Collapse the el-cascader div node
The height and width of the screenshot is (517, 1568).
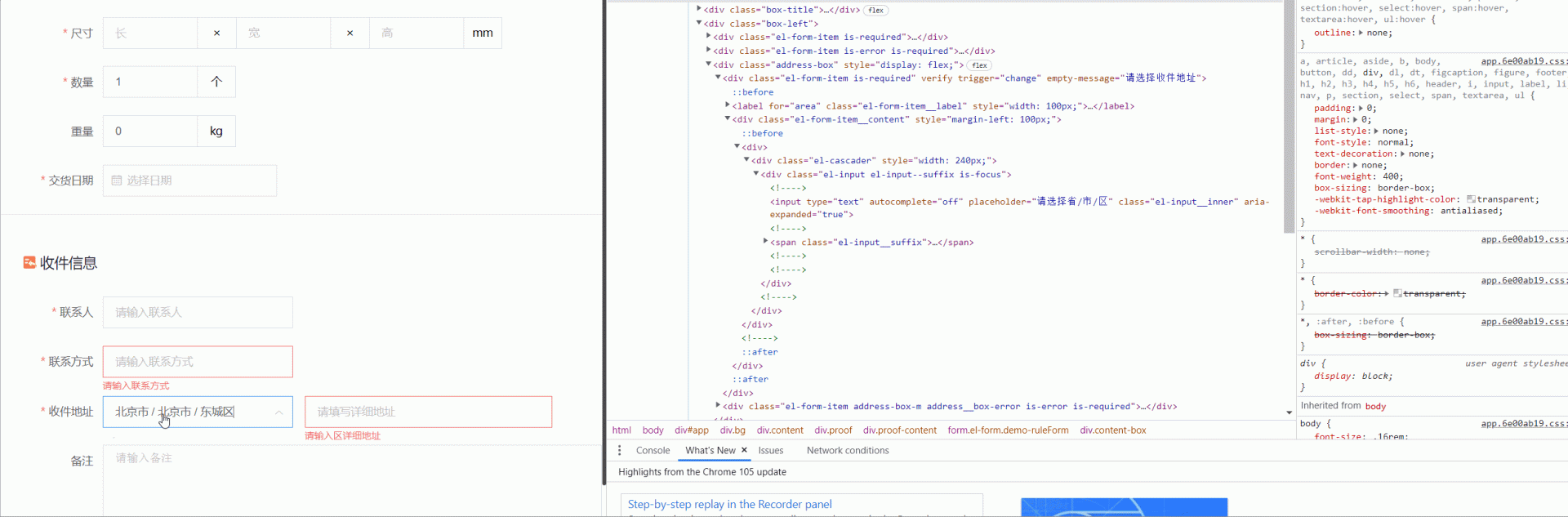tap(746, 160)
